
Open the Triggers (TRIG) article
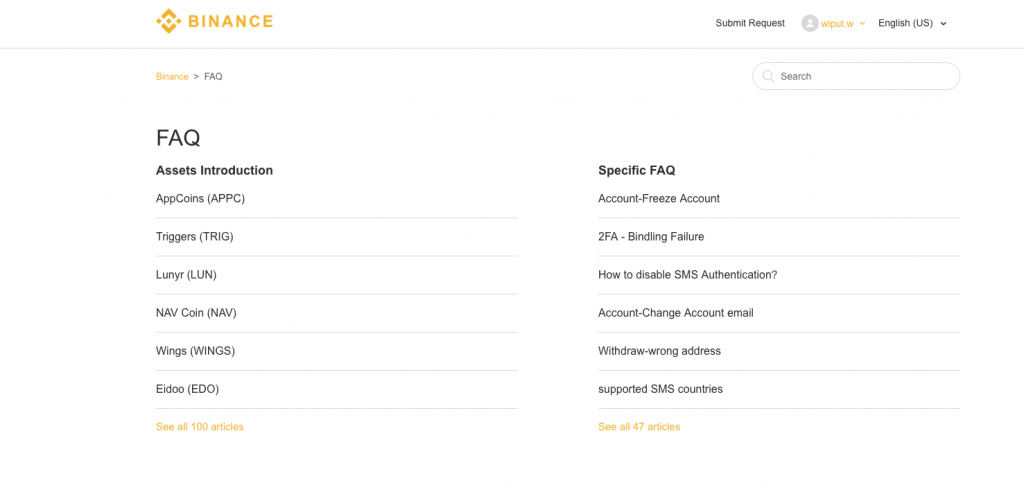[x=194, y=237]
